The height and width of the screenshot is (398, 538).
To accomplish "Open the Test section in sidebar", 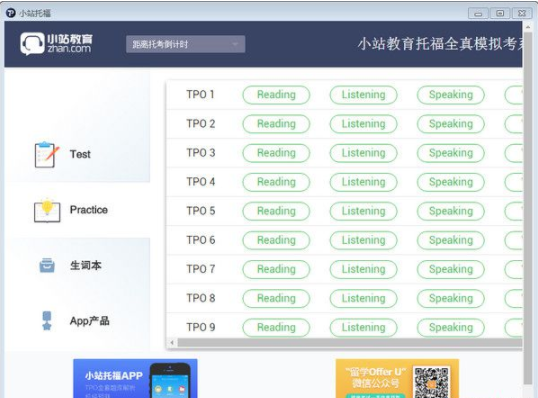I will pos(80,154).
